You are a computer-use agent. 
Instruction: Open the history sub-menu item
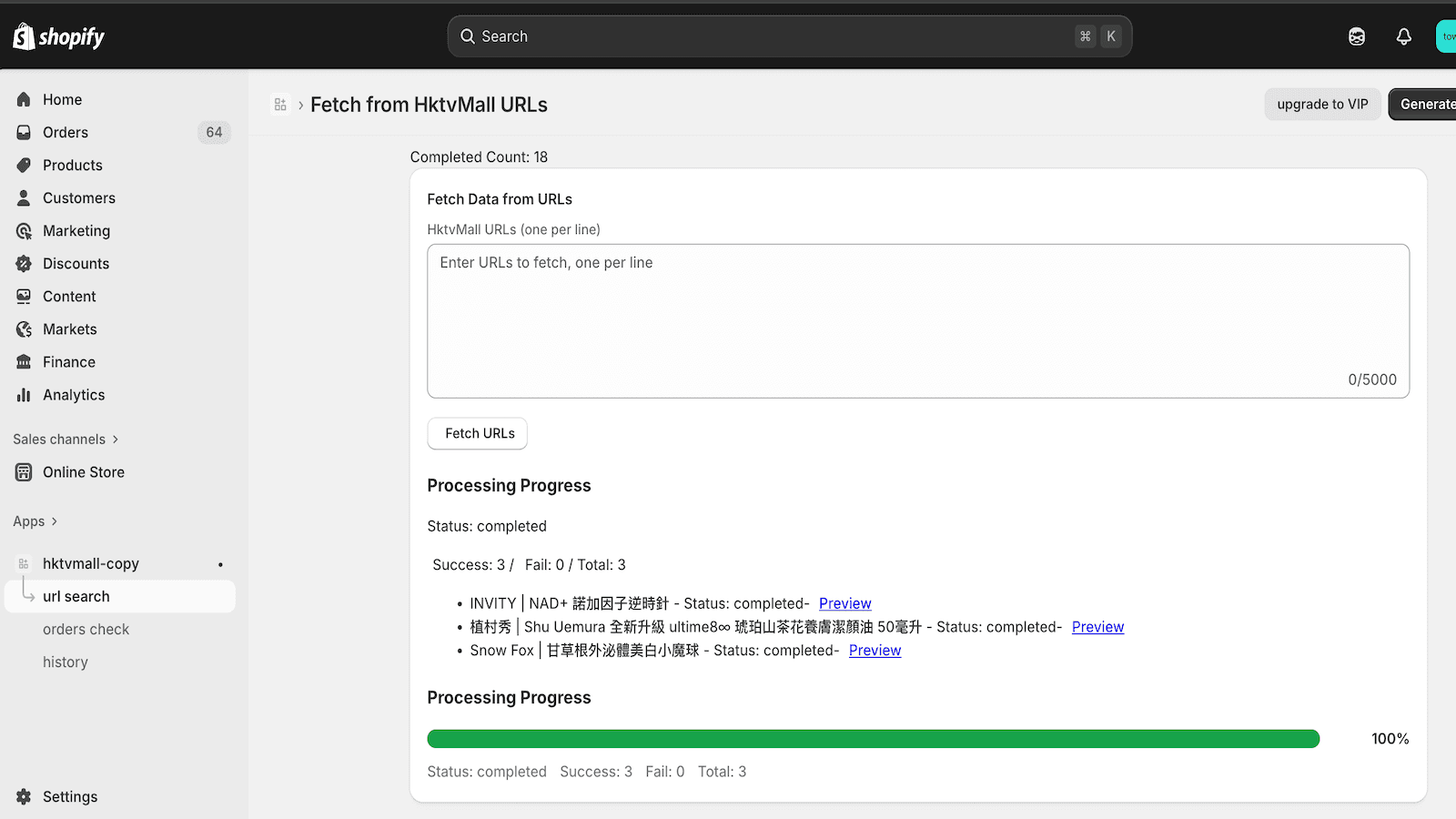coord(66,662)
